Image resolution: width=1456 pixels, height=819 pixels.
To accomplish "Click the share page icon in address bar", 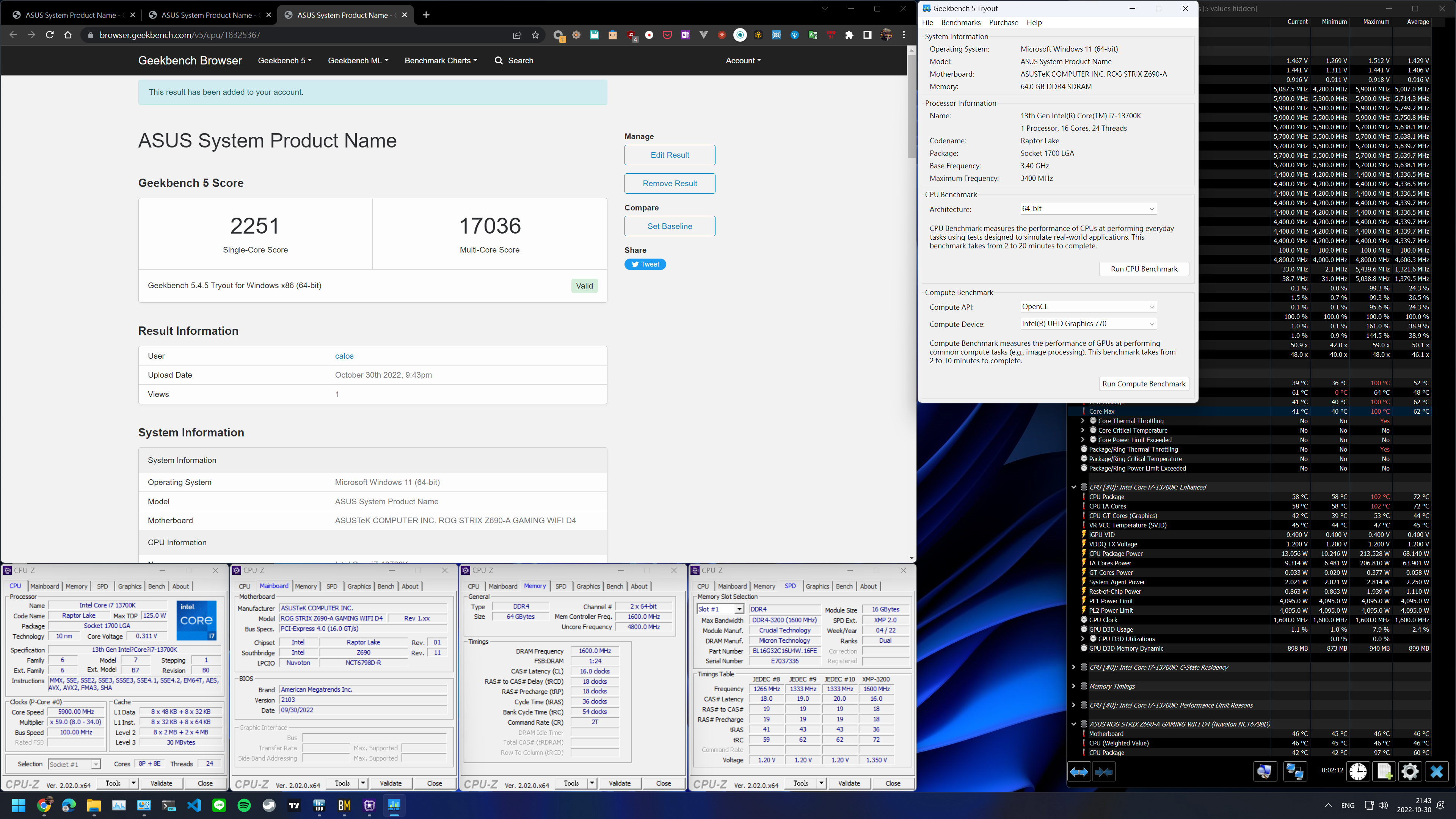I will [x=516, y=35].
